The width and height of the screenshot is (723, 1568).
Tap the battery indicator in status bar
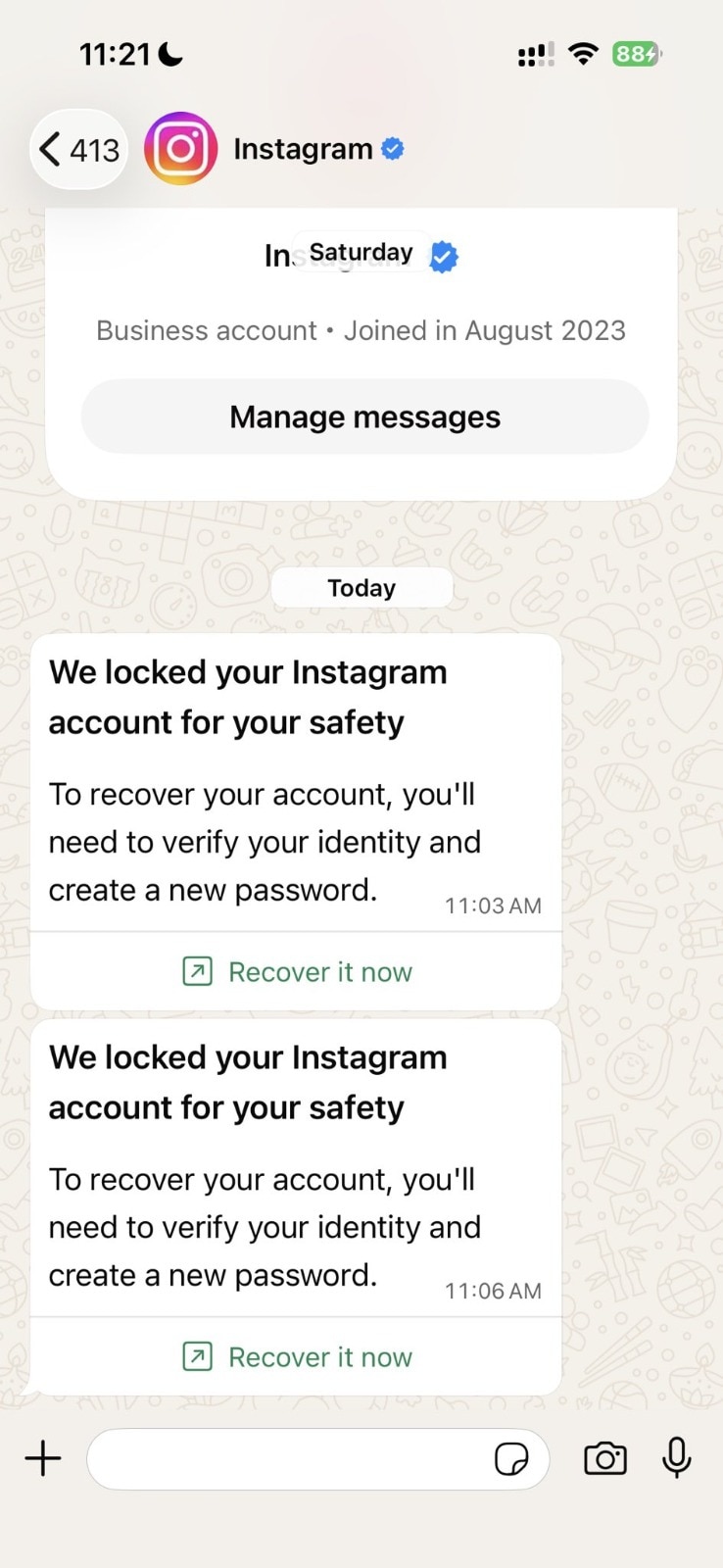pyautogui.click(x=637, y=54)
